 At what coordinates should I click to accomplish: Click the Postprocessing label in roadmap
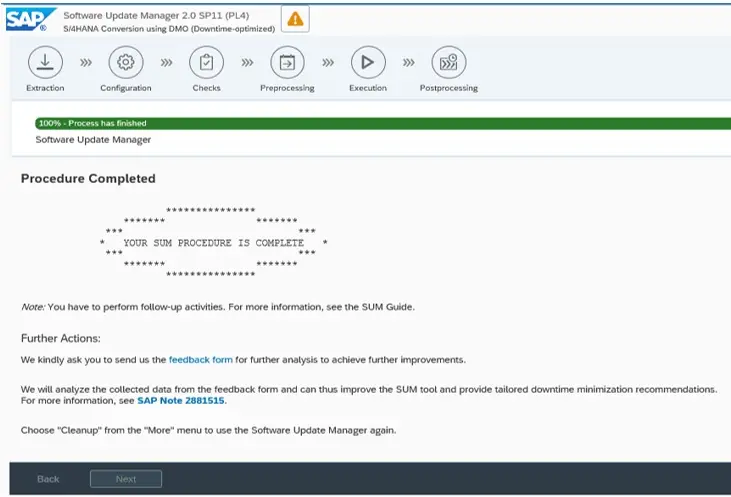(448, 88)
